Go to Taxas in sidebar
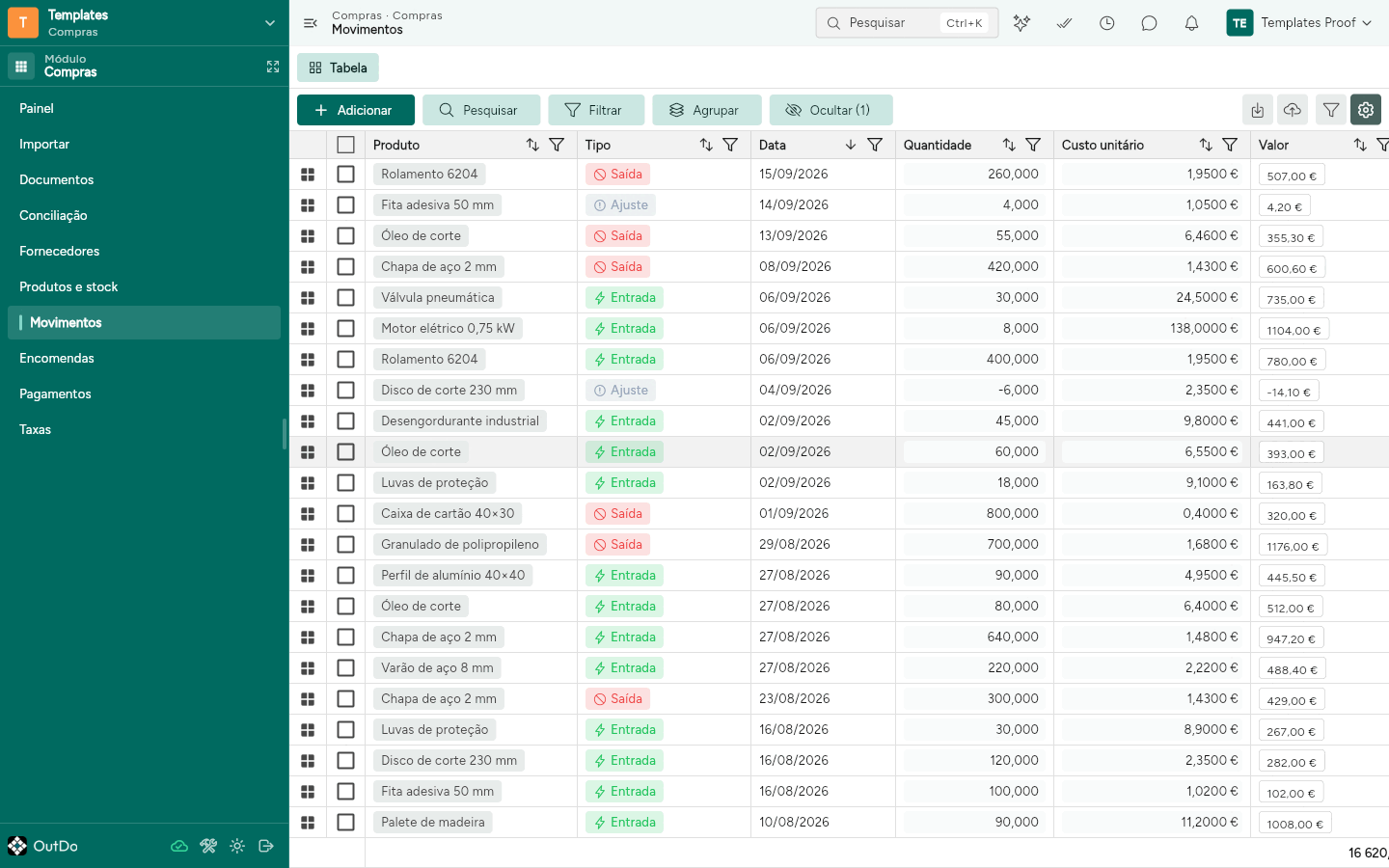Image resolution: width=1389 pixels, height=868 pixels. pyautogui.click(x=144, y=429)
